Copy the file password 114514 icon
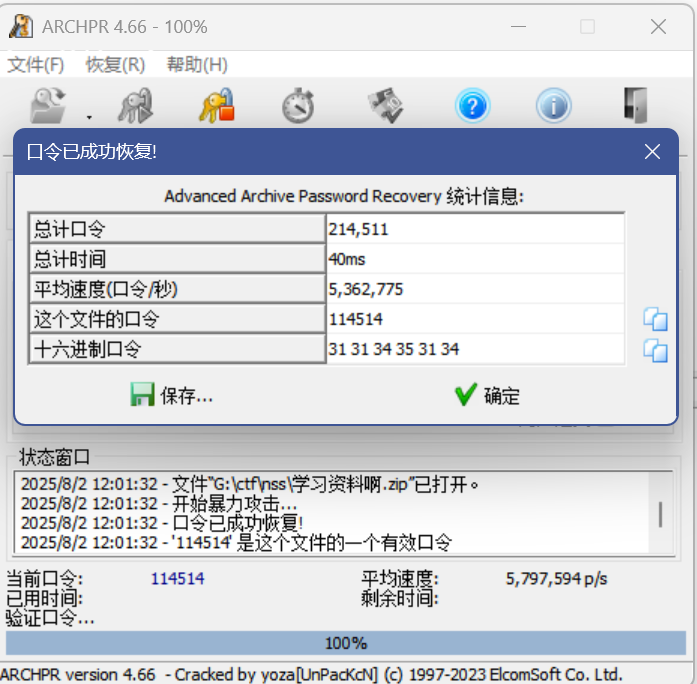The width and height of the screenshot is (697, 684). (x=655, y=320)
